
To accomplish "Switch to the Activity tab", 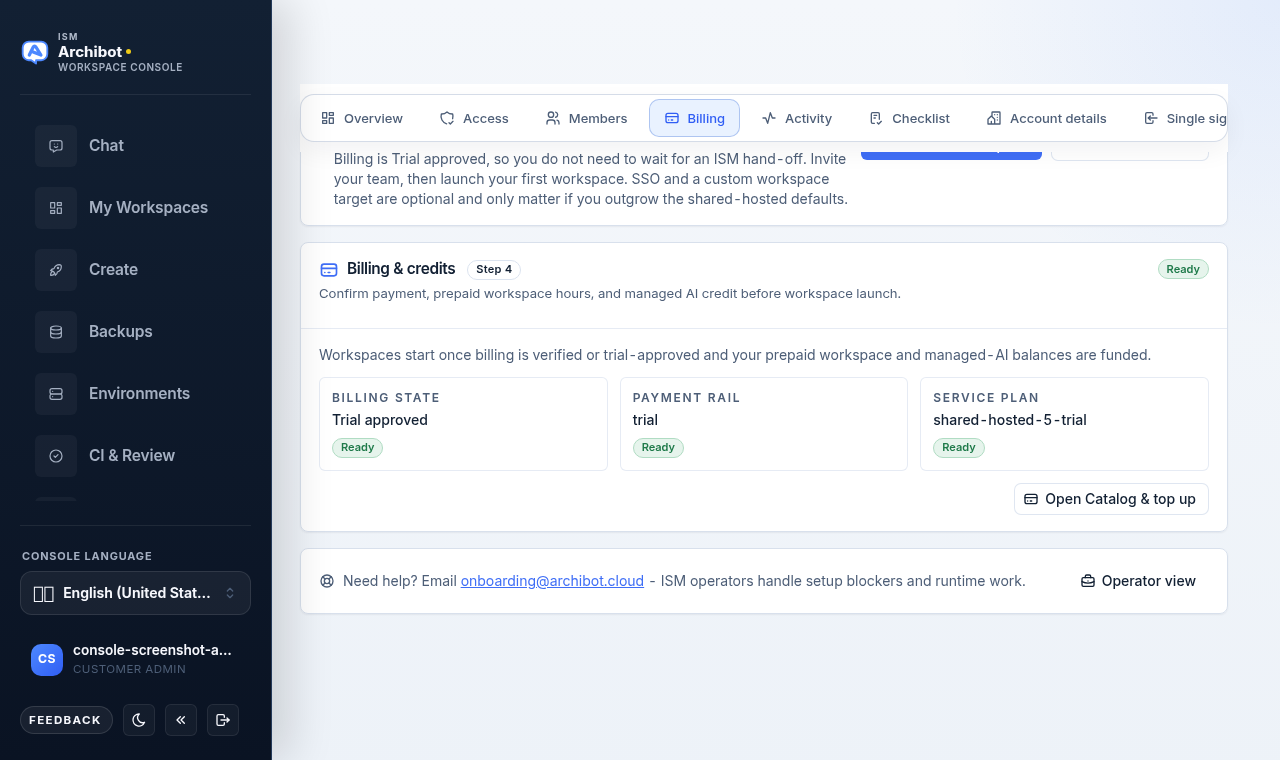I will click(796, 118).
